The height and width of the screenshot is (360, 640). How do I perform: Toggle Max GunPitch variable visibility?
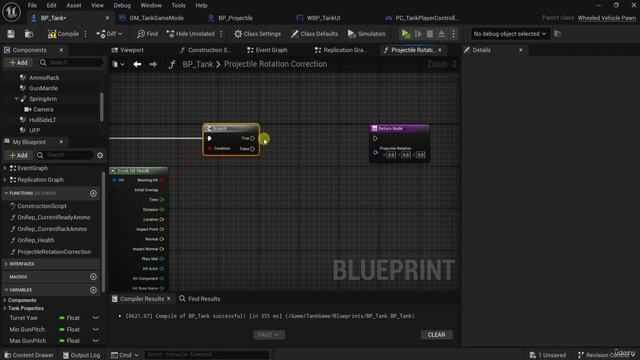[96, 340]
